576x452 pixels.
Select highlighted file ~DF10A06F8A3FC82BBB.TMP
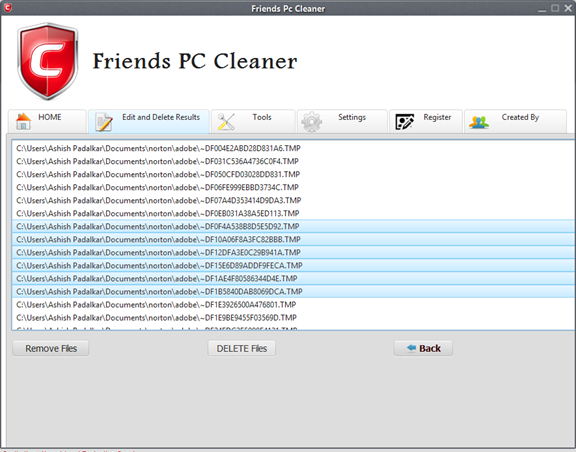293,240
